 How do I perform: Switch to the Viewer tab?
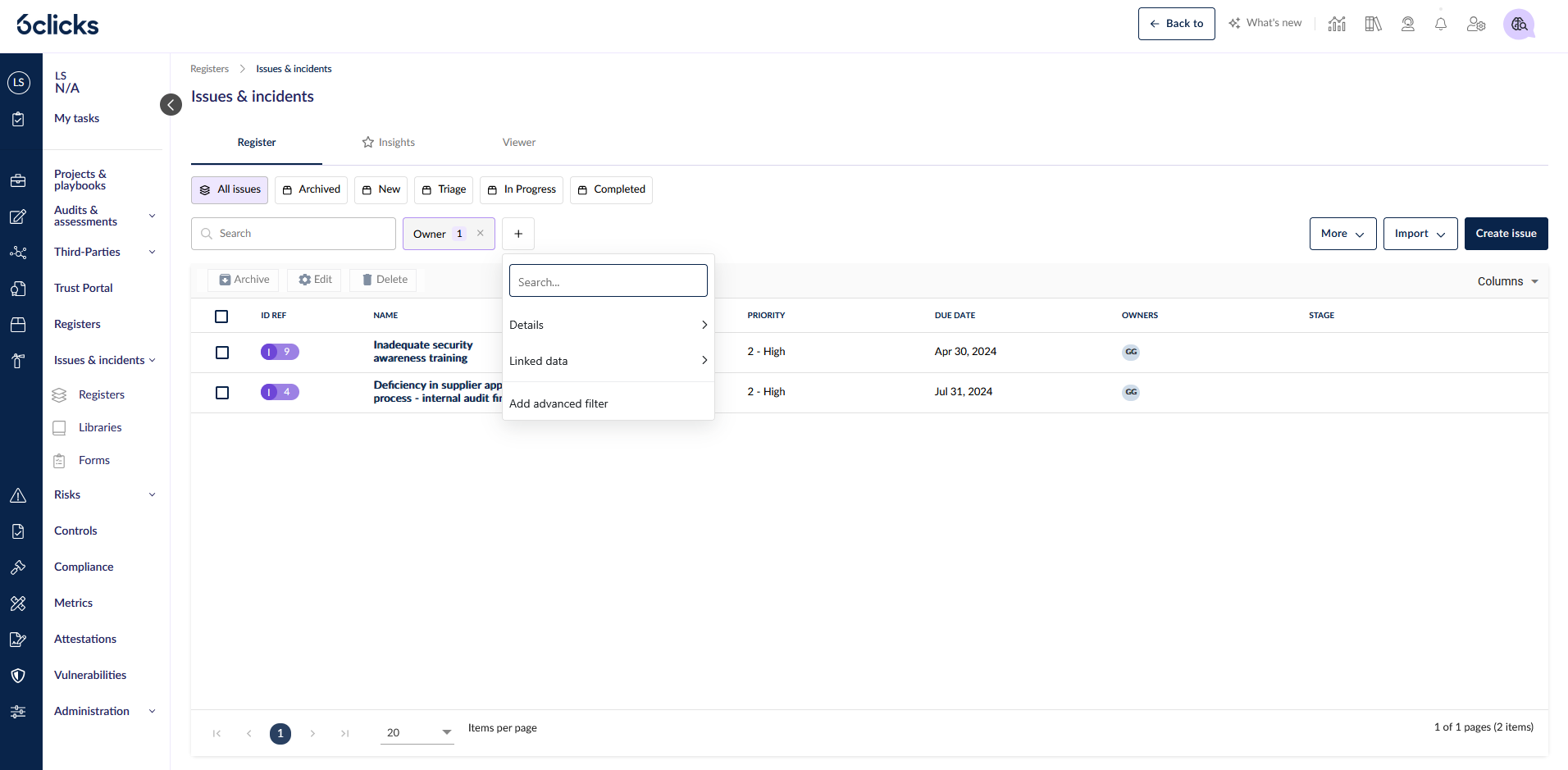click(519, 142)
